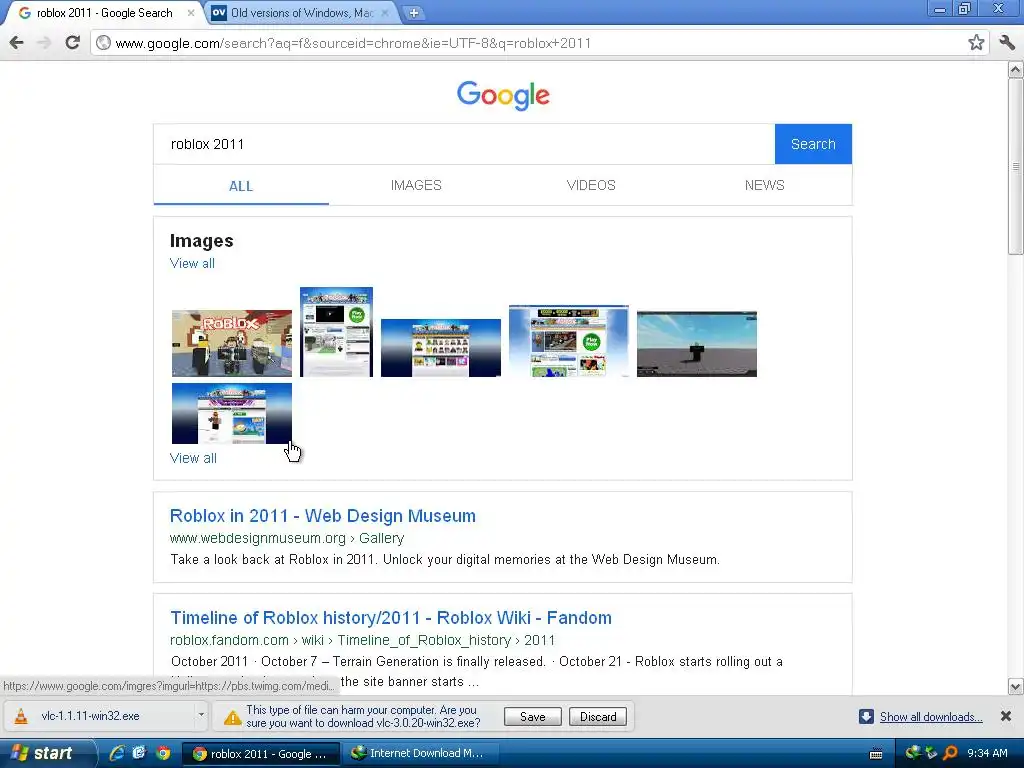
Task: Switch to the Old versions of Windows tab
Action: [302, 12]
